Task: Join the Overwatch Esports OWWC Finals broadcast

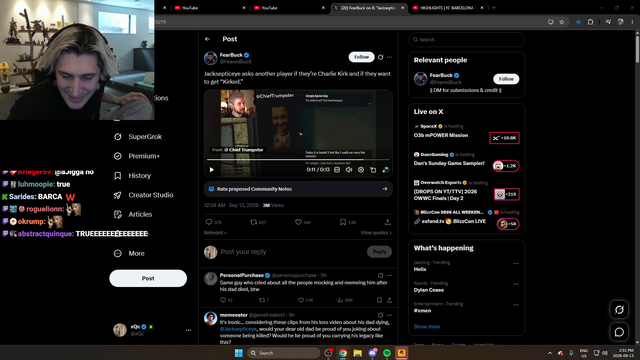Action: click(x=507, y=194)
